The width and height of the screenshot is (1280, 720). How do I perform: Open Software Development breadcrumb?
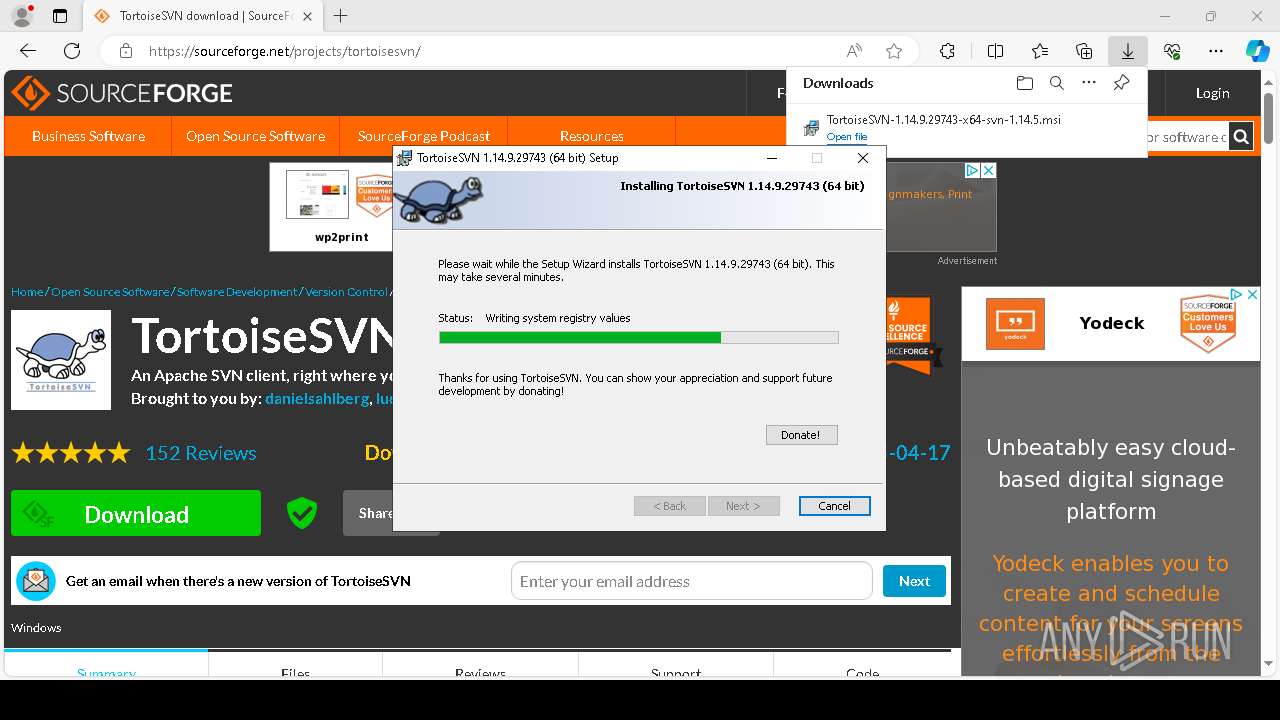click(237, 292)
